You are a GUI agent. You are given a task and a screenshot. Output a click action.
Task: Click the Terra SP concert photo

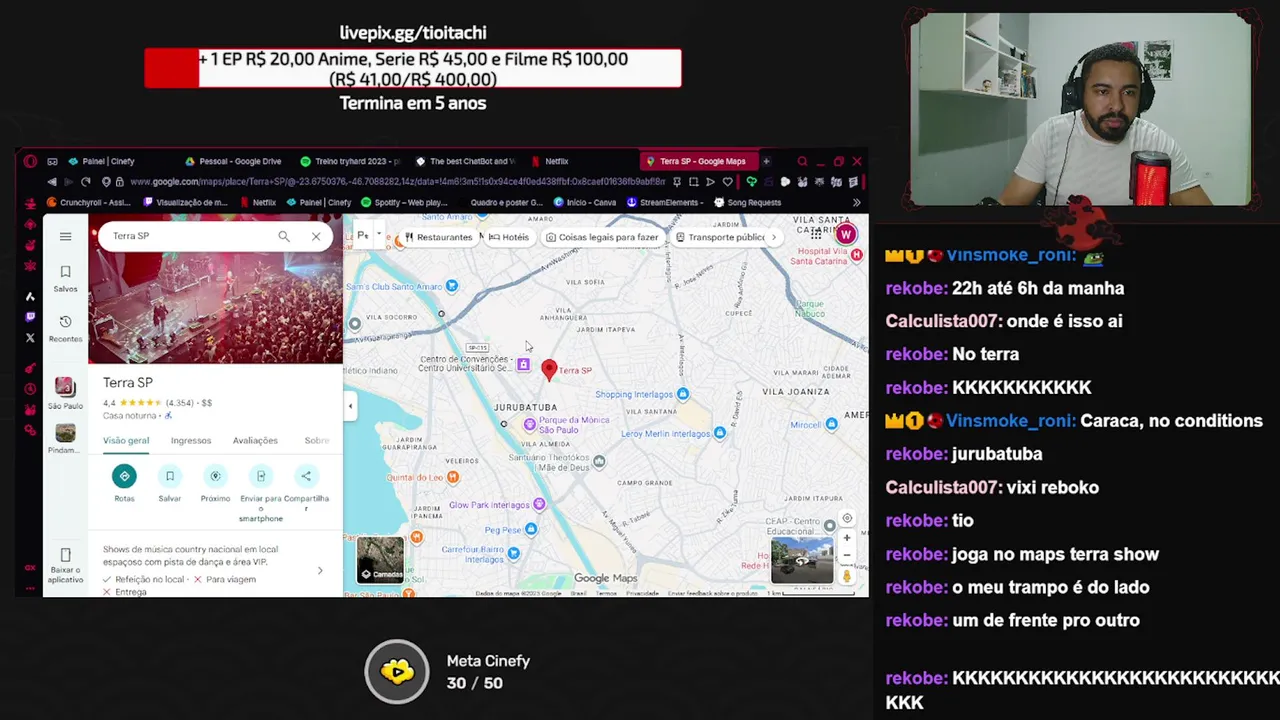215,307
